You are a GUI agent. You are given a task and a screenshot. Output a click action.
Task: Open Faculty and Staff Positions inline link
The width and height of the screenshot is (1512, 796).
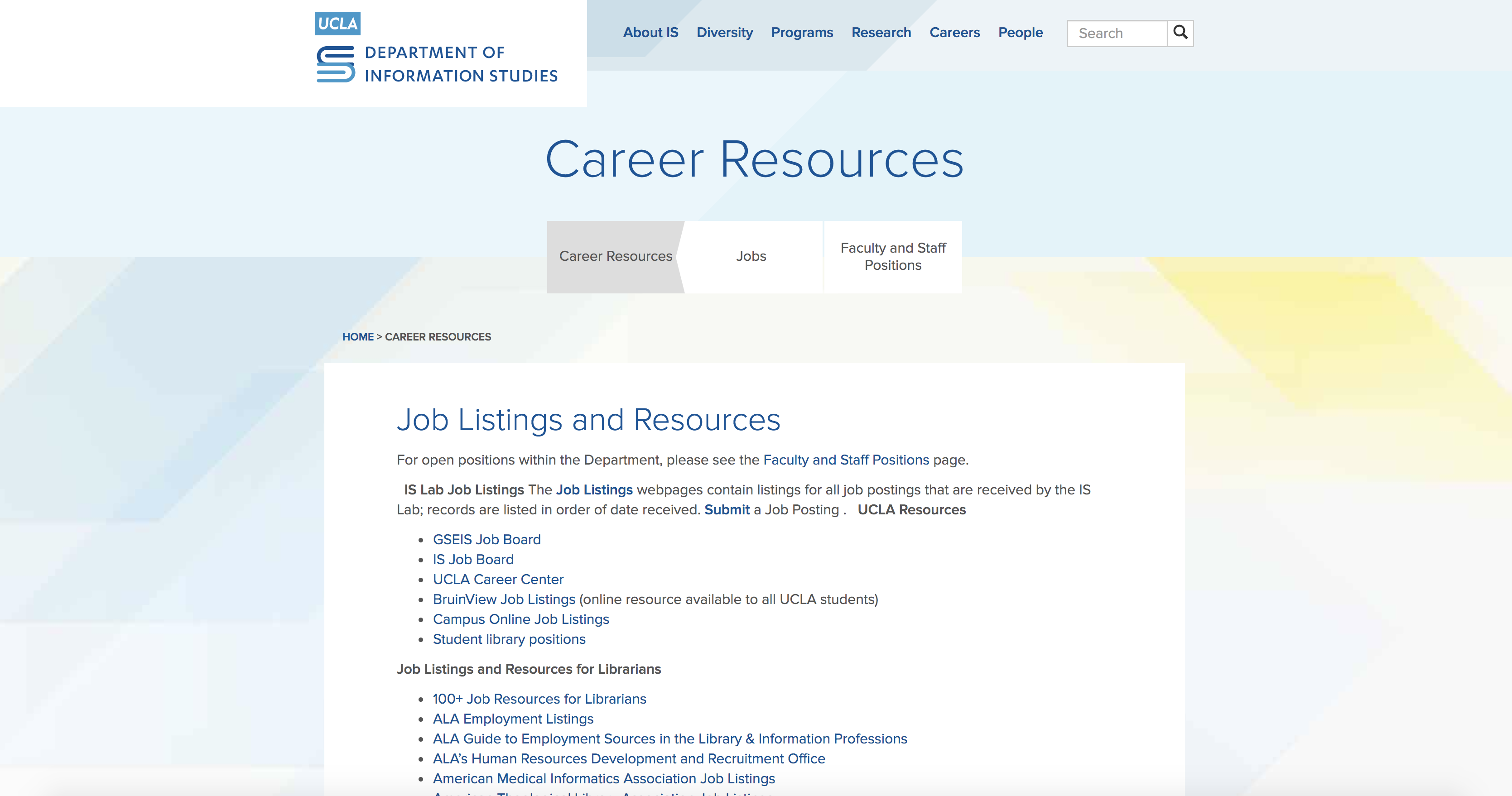point(846,460)
